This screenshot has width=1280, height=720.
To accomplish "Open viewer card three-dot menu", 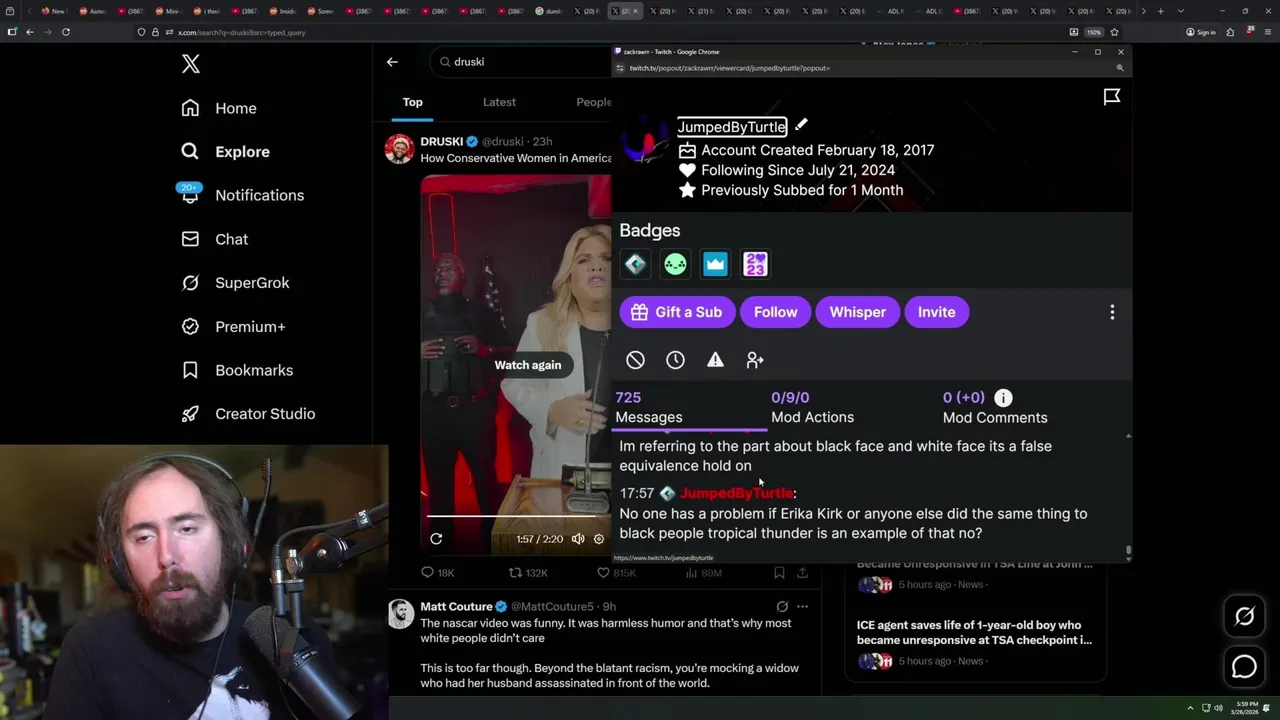I will coord(1112,312).
